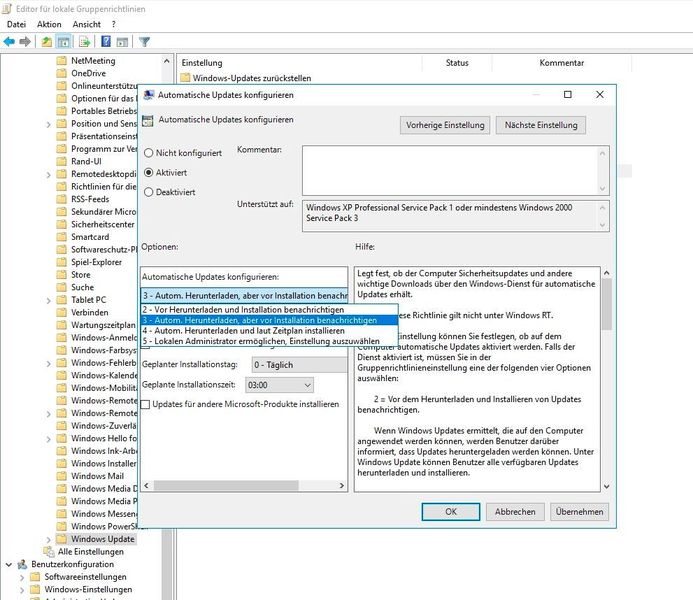Open the Ansicht menu
The width and height of the screenshot is (693, 600).
87,24
